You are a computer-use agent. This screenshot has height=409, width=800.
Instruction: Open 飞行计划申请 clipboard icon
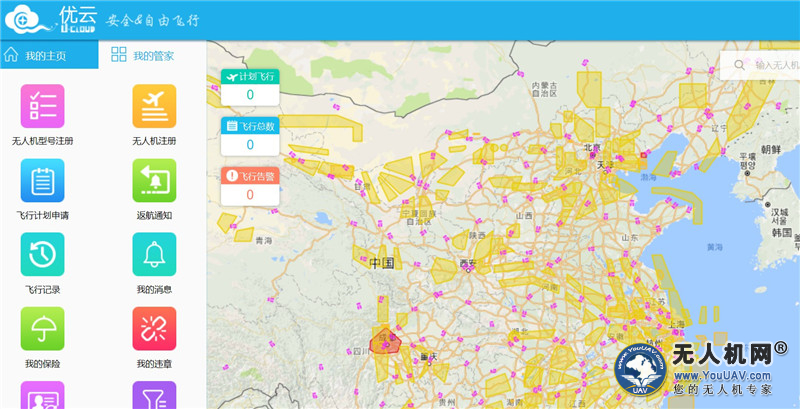[42, 180]
